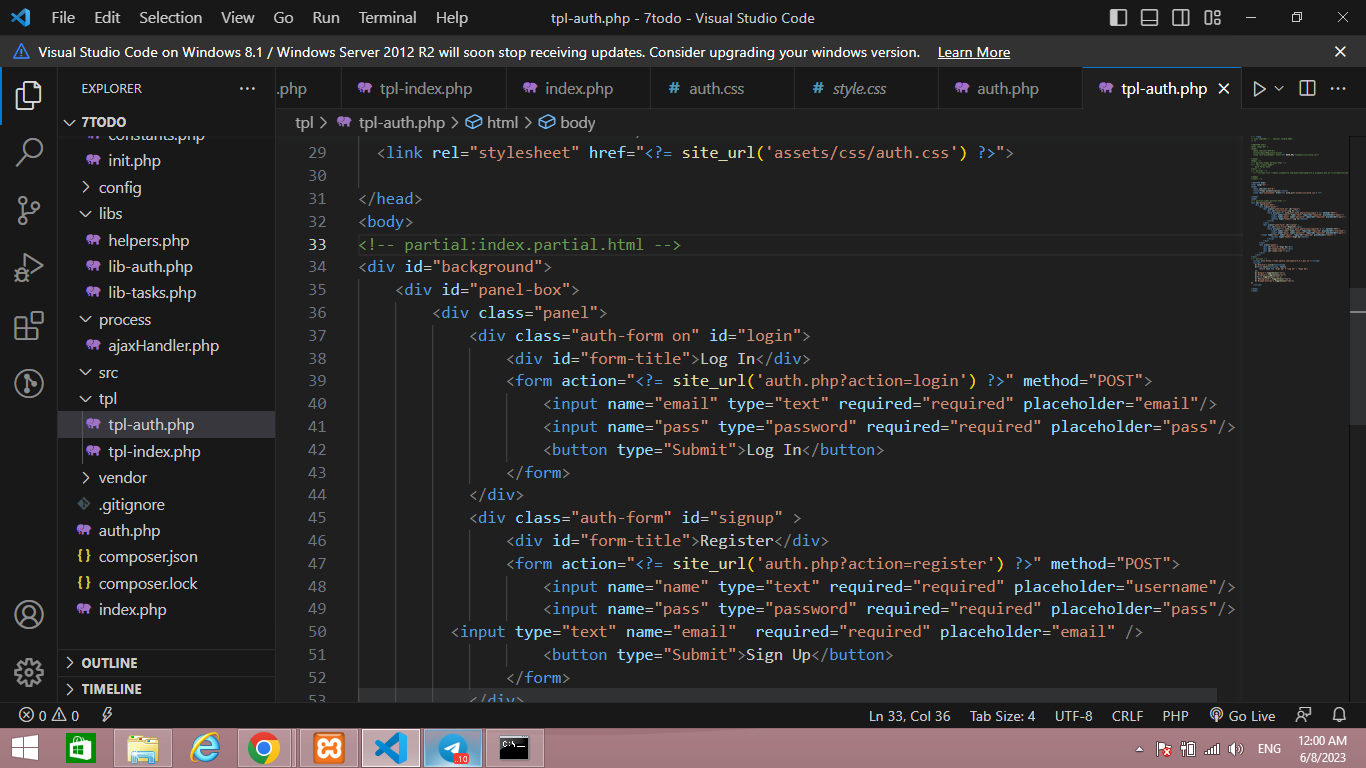Open notifications bell icon
Viewport: 1366px width, 768px height.
click(x=1339, y=716)
